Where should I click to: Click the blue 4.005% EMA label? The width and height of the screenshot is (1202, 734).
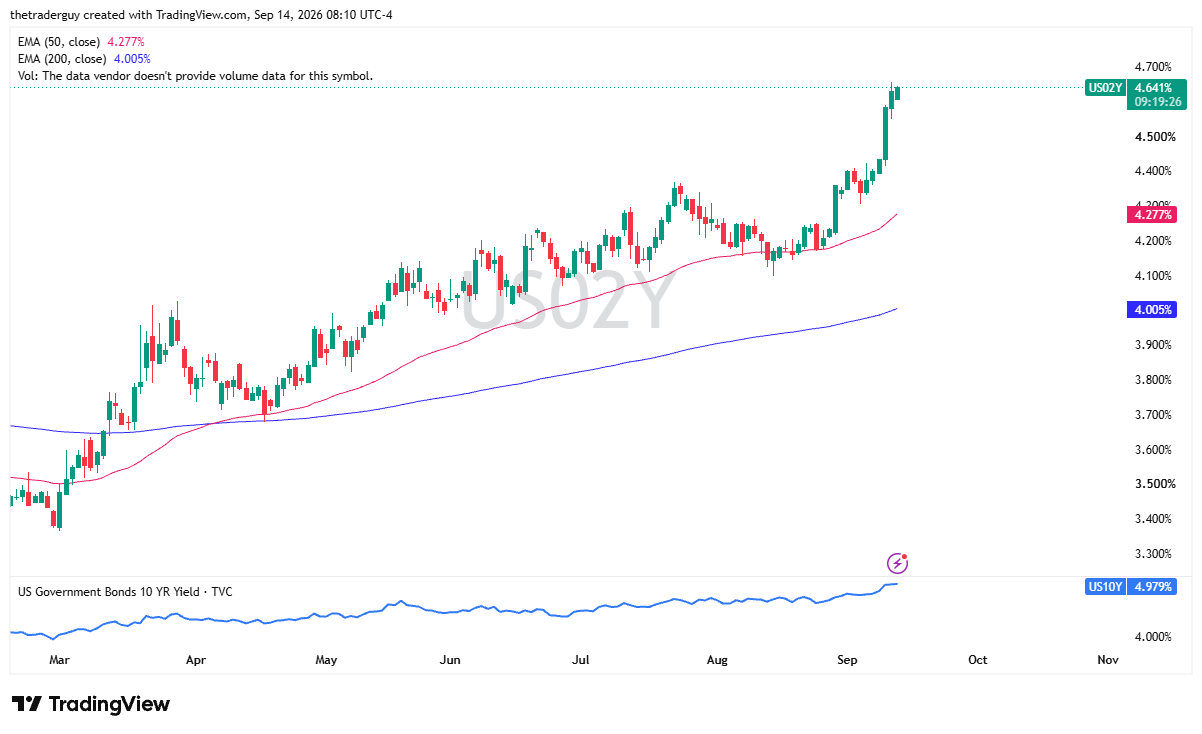[1153, 310]
